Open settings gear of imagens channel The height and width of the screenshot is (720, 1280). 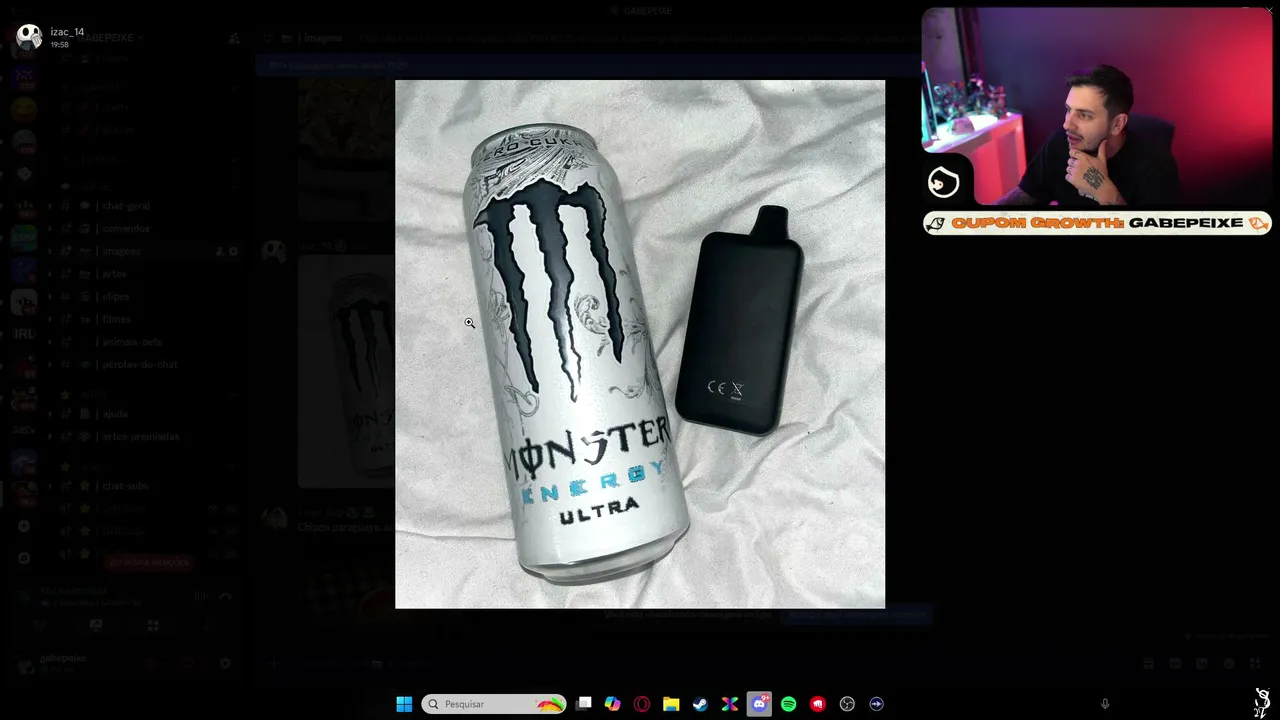tap(234, 251)
